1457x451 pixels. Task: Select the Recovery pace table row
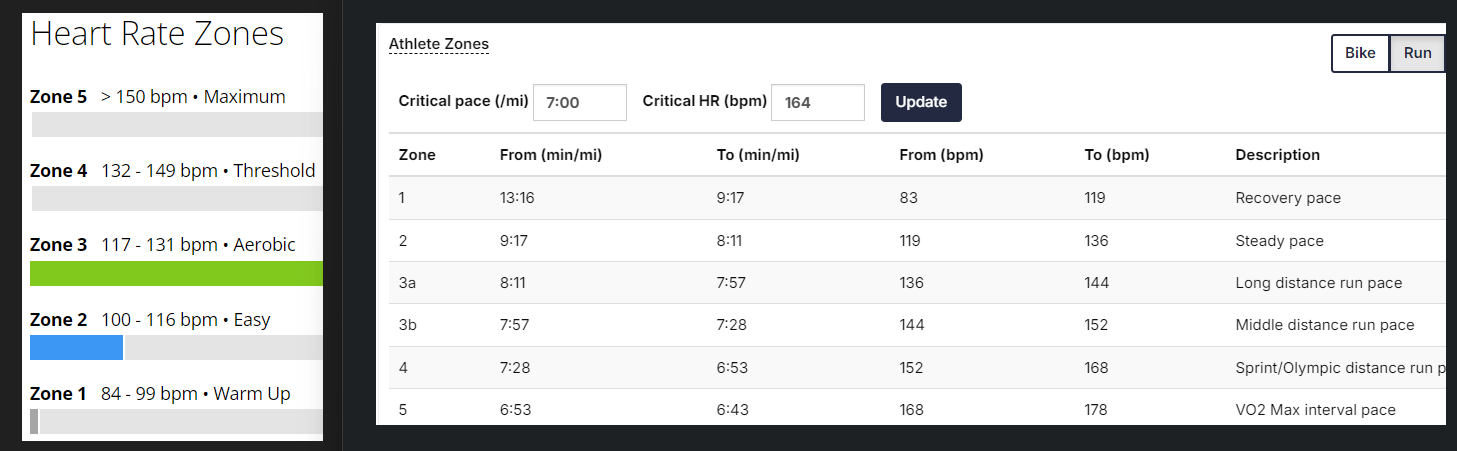917,198
